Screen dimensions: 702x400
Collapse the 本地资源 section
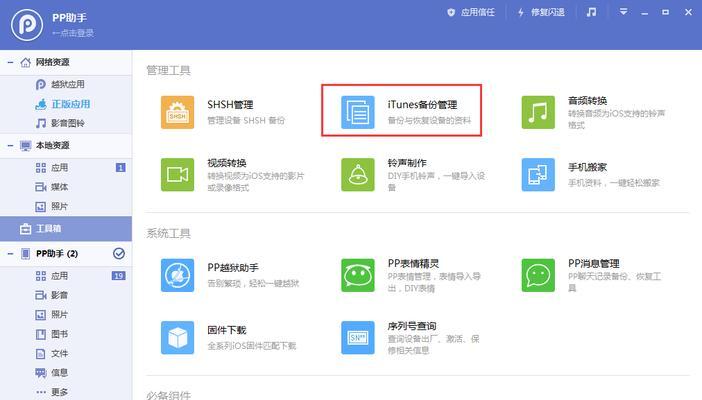pyautogui.click(x=10, y=146)
